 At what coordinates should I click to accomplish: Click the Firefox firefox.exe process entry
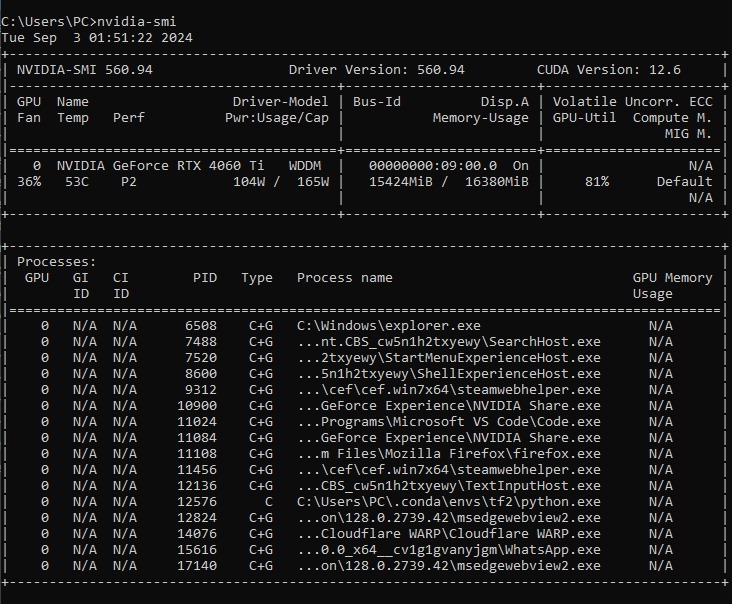[448, 454]
